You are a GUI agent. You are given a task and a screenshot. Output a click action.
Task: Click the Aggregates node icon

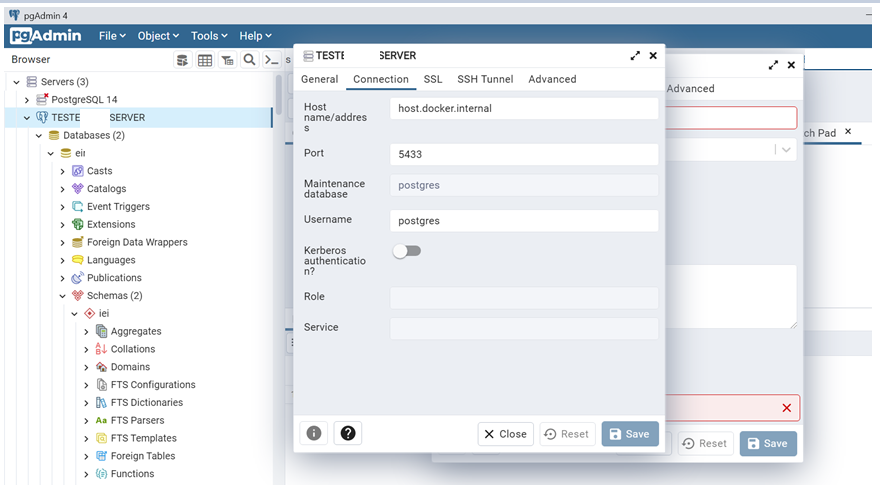(x=101, y=331)
